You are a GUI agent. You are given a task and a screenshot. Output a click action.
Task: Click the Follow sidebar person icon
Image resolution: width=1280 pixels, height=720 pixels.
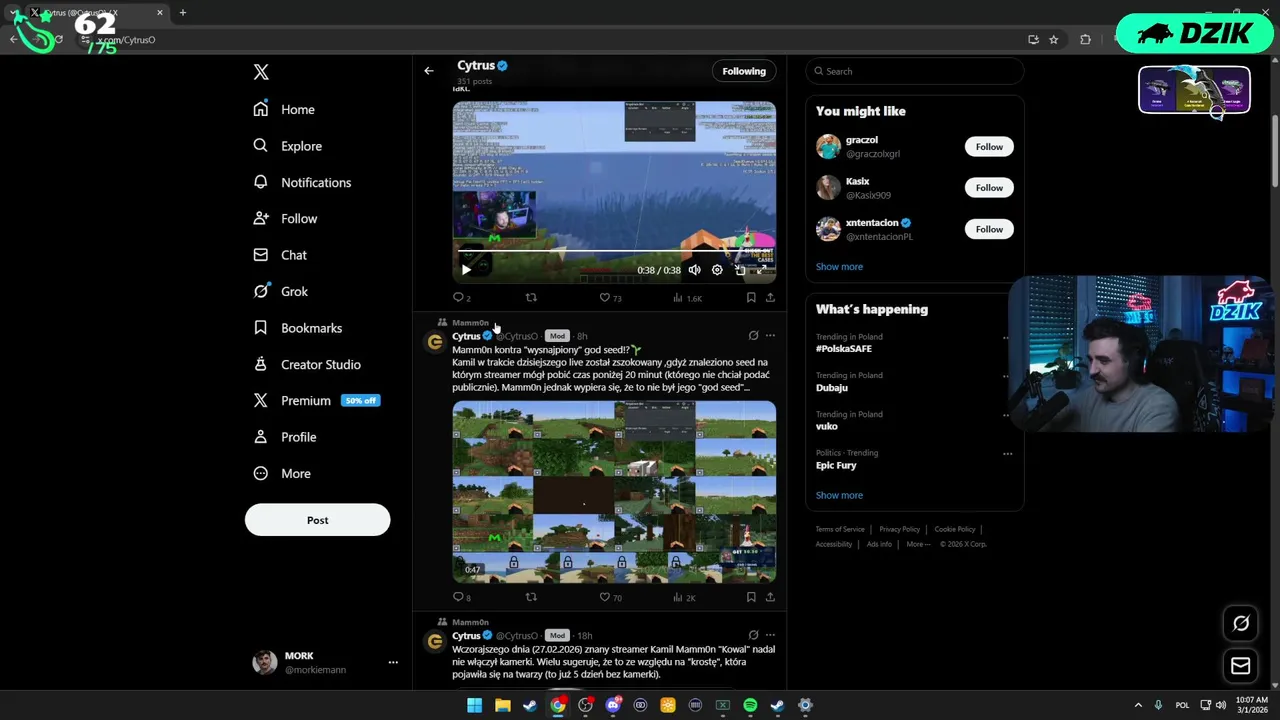[x=261, y=218]
